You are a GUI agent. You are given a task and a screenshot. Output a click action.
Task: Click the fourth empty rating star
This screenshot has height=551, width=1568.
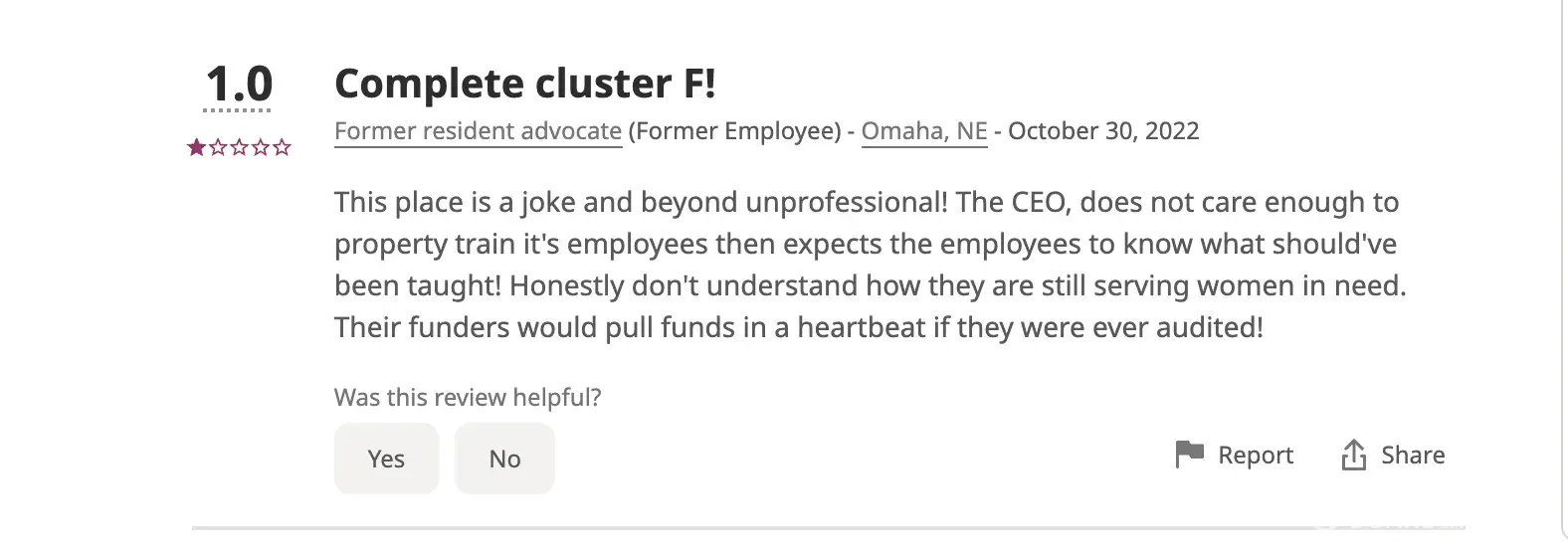261,148
